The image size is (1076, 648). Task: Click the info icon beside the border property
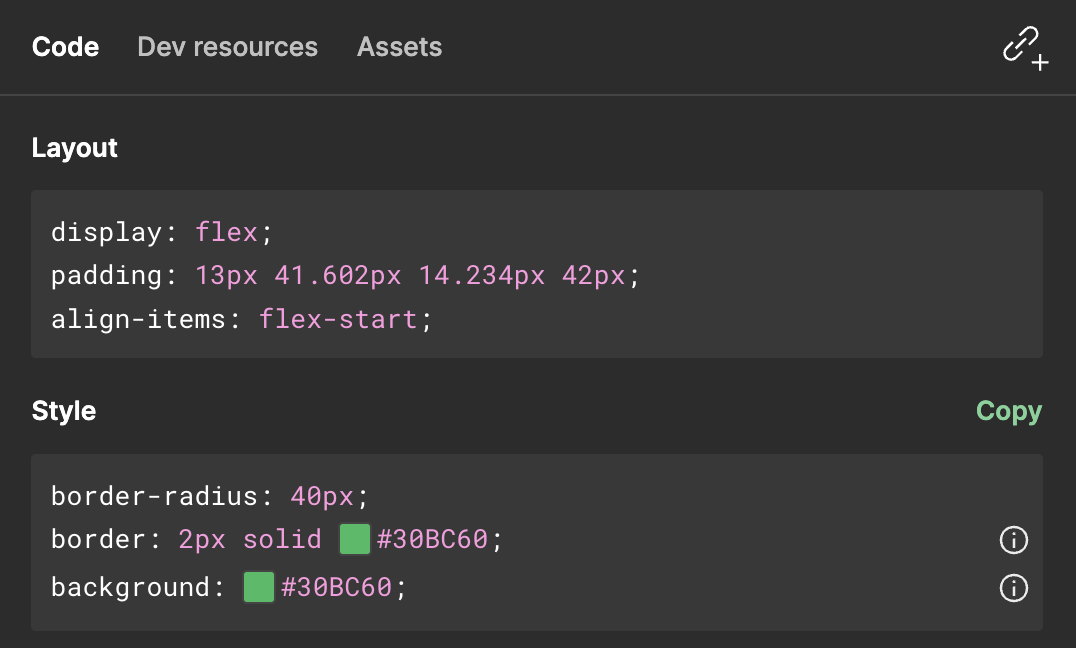[1013, 540]
